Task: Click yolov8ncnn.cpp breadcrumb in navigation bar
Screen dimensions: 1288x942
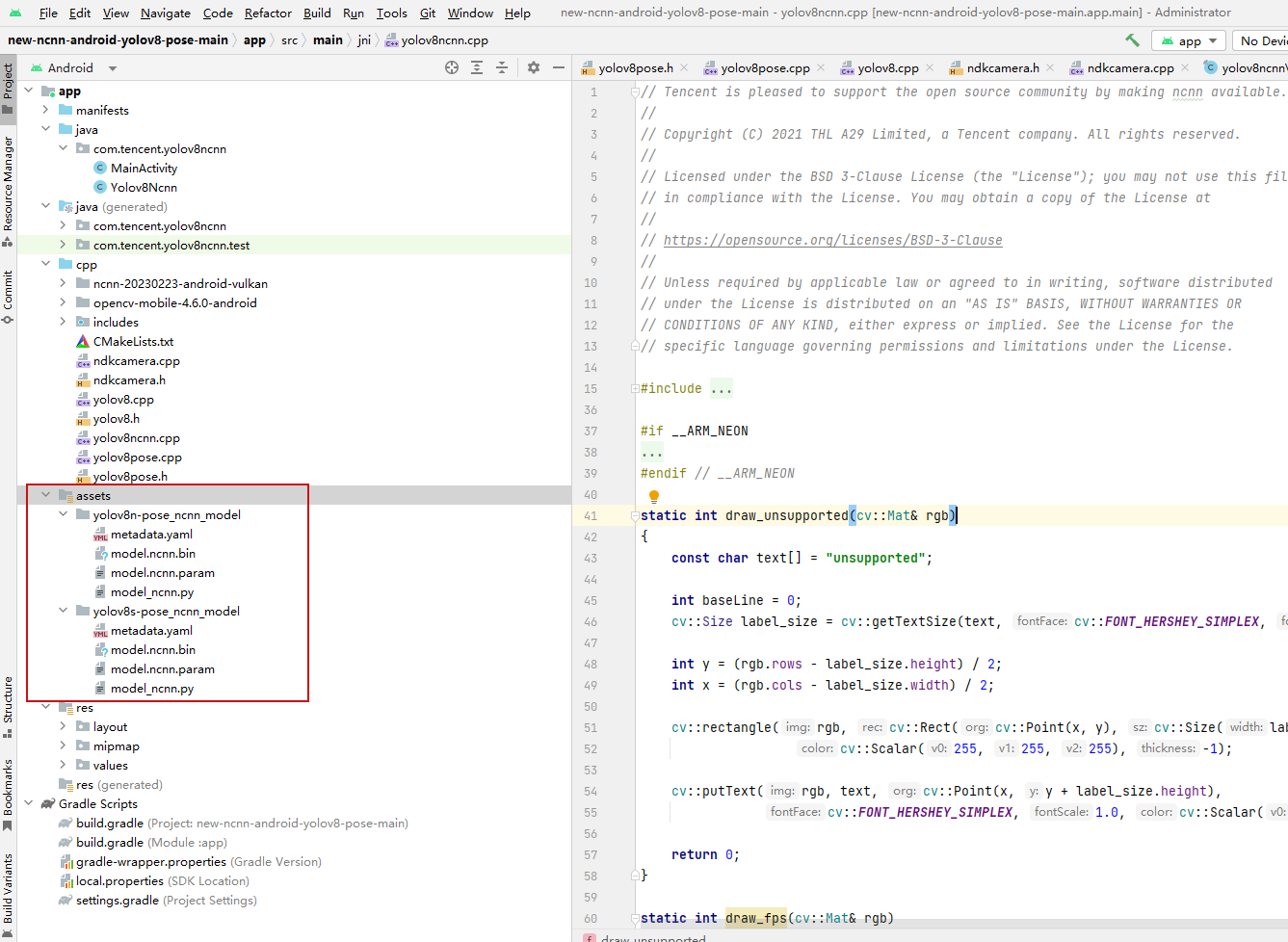Action: [x=436, y=39]
